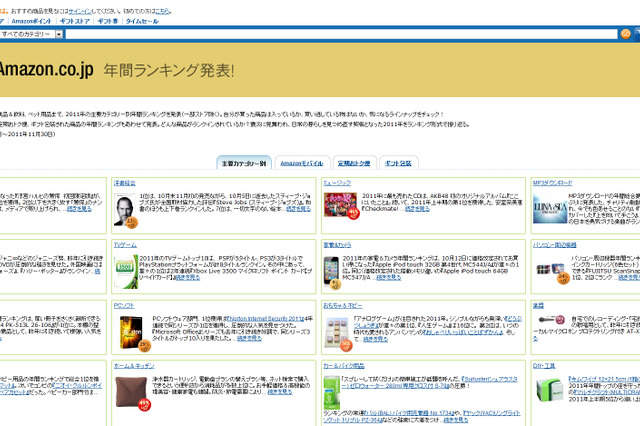Switch to the Amazonモバイル tab
This screenshot has width=640, height=426.
[302, 163]
